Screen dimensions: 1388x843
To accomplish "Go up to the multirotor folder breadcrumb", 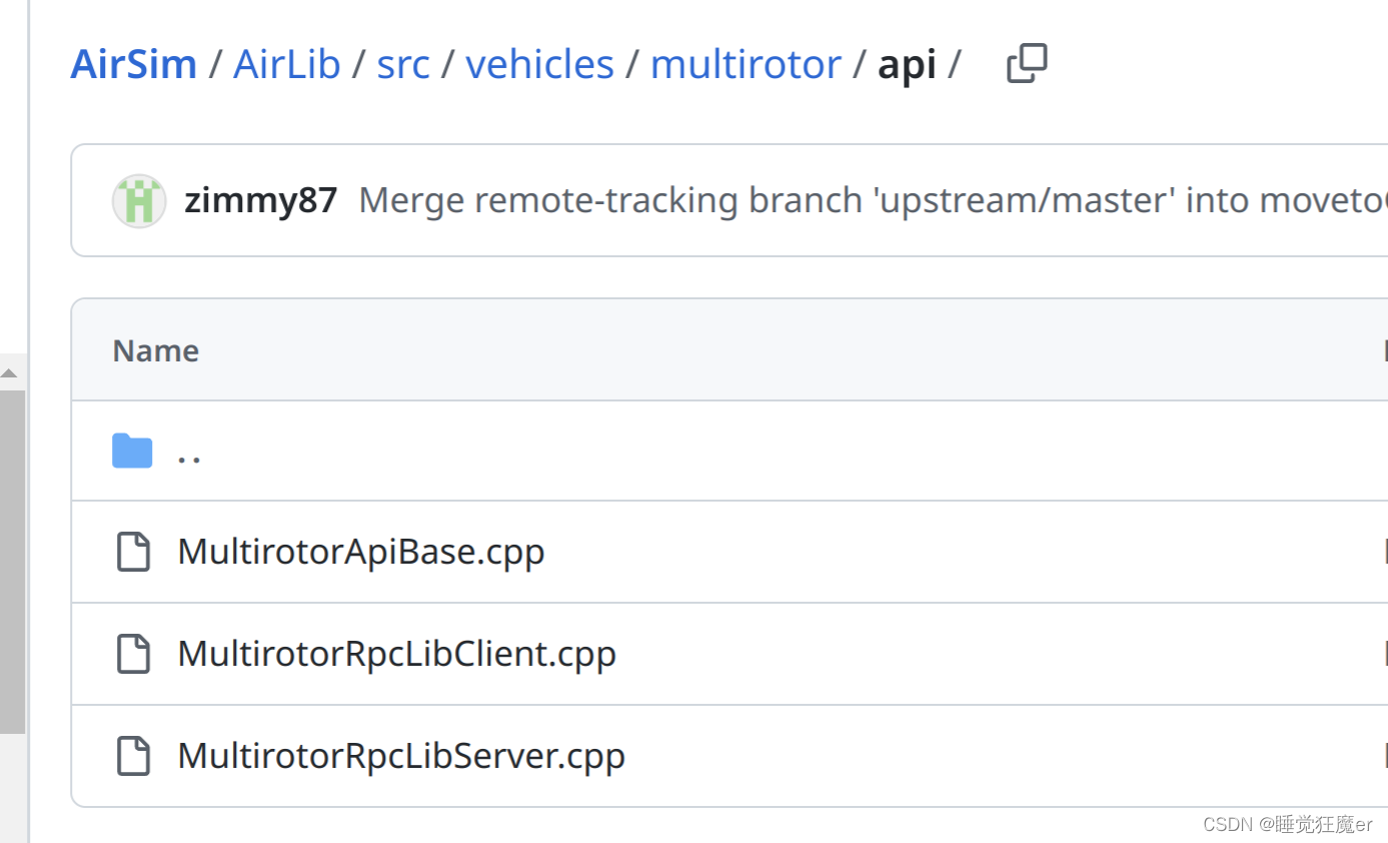I will (746, 64).
